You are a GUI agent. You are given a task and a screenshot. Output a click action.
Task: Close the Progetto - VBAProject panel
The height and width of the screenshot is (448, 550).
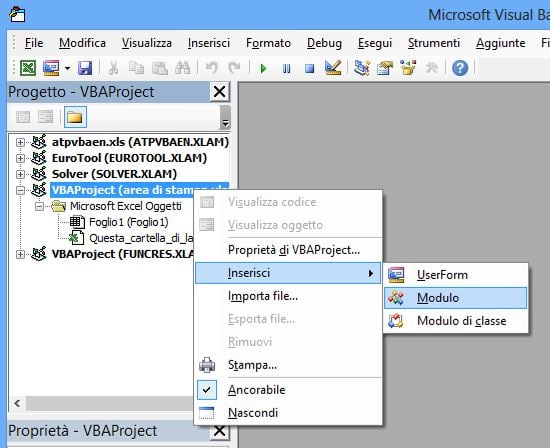pyautogui.click(x=220, y=92)
